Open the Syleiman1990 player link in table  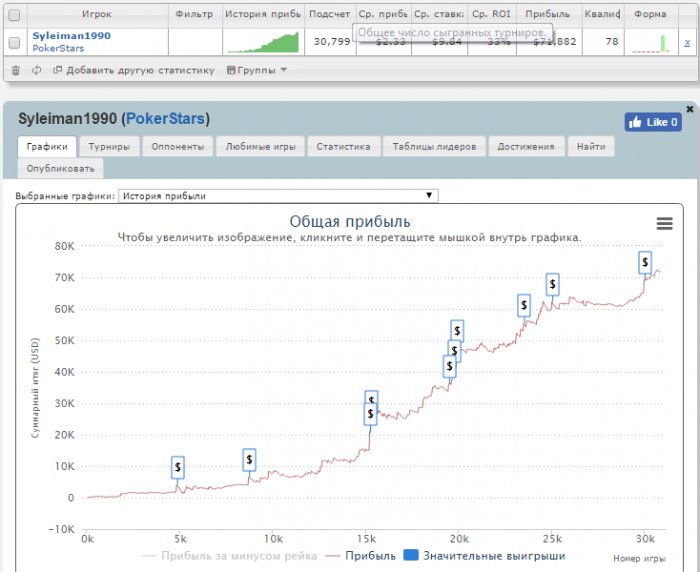71,35
